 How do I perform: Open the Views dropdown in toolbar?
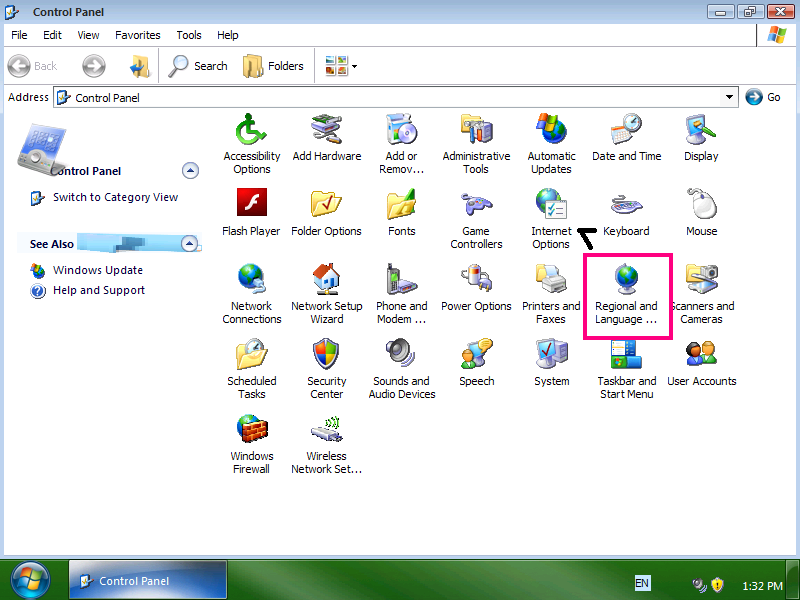pyautogui.click(x=341, y=66)
